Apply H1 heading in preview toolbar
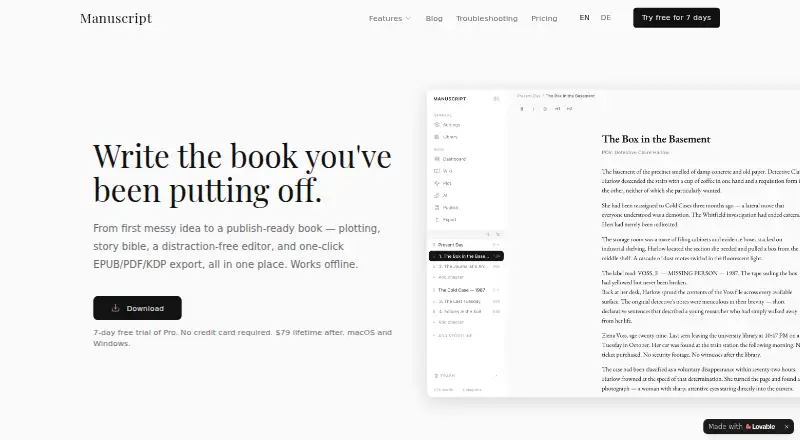The width and height of the screenshot is (800, 440). [x=557, y=109]
